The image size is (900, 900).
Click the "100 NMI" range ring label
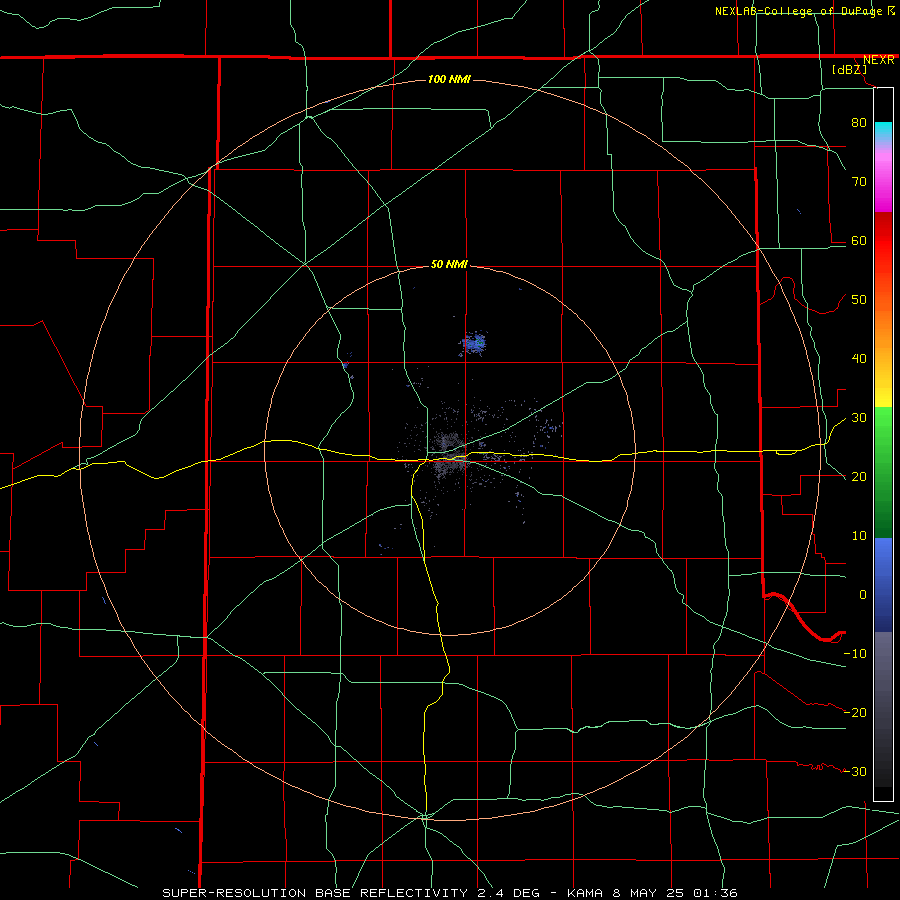(x=449, y=79)
